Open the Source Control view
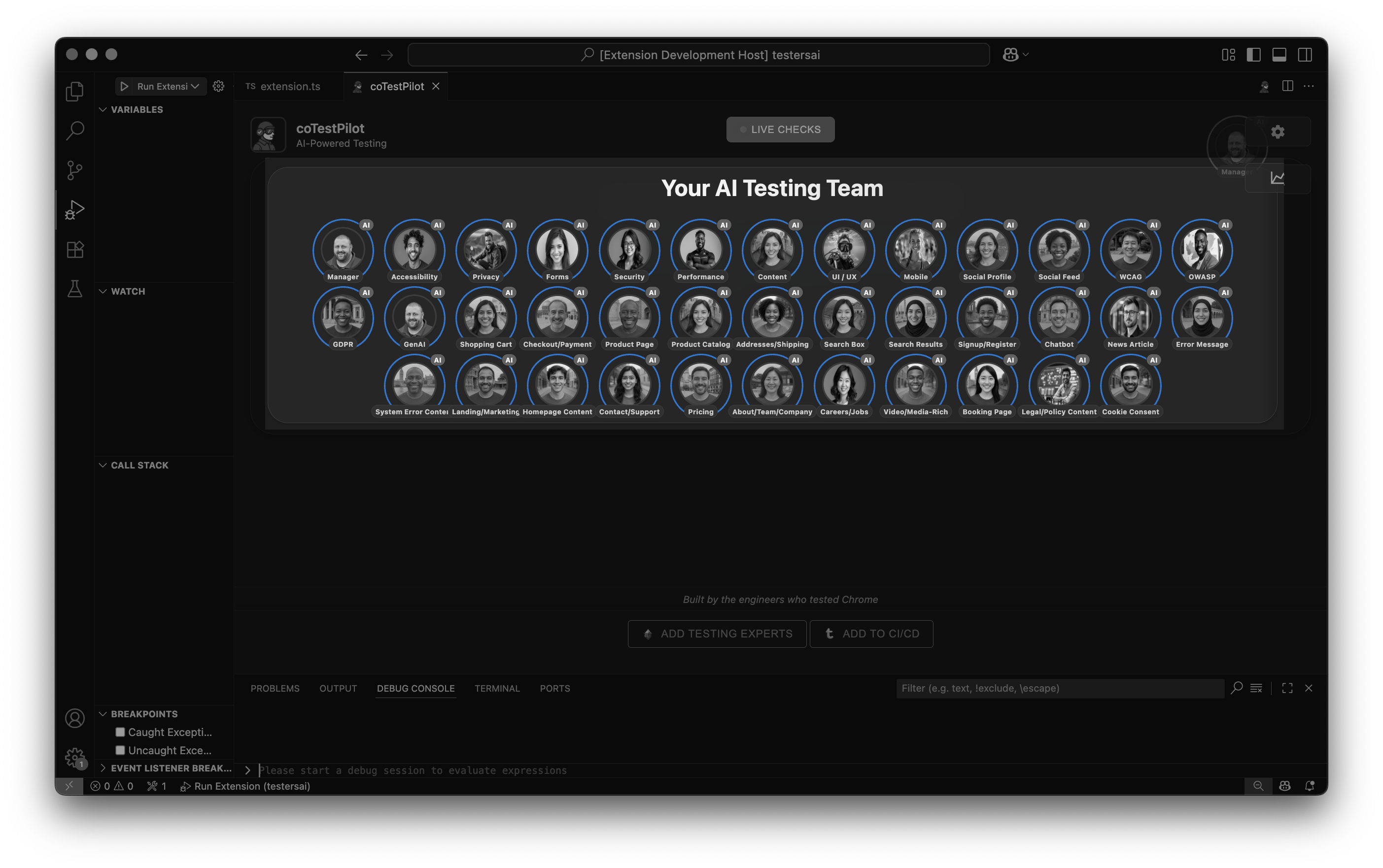The width and height of the screenshot is (1383, 868). point(74,170)
